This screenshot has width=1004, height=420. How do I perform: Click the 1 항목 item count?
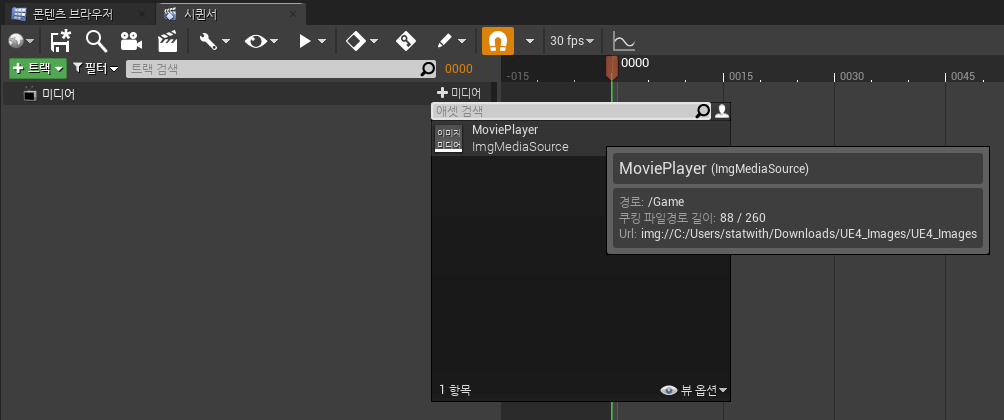pos(455,389)
